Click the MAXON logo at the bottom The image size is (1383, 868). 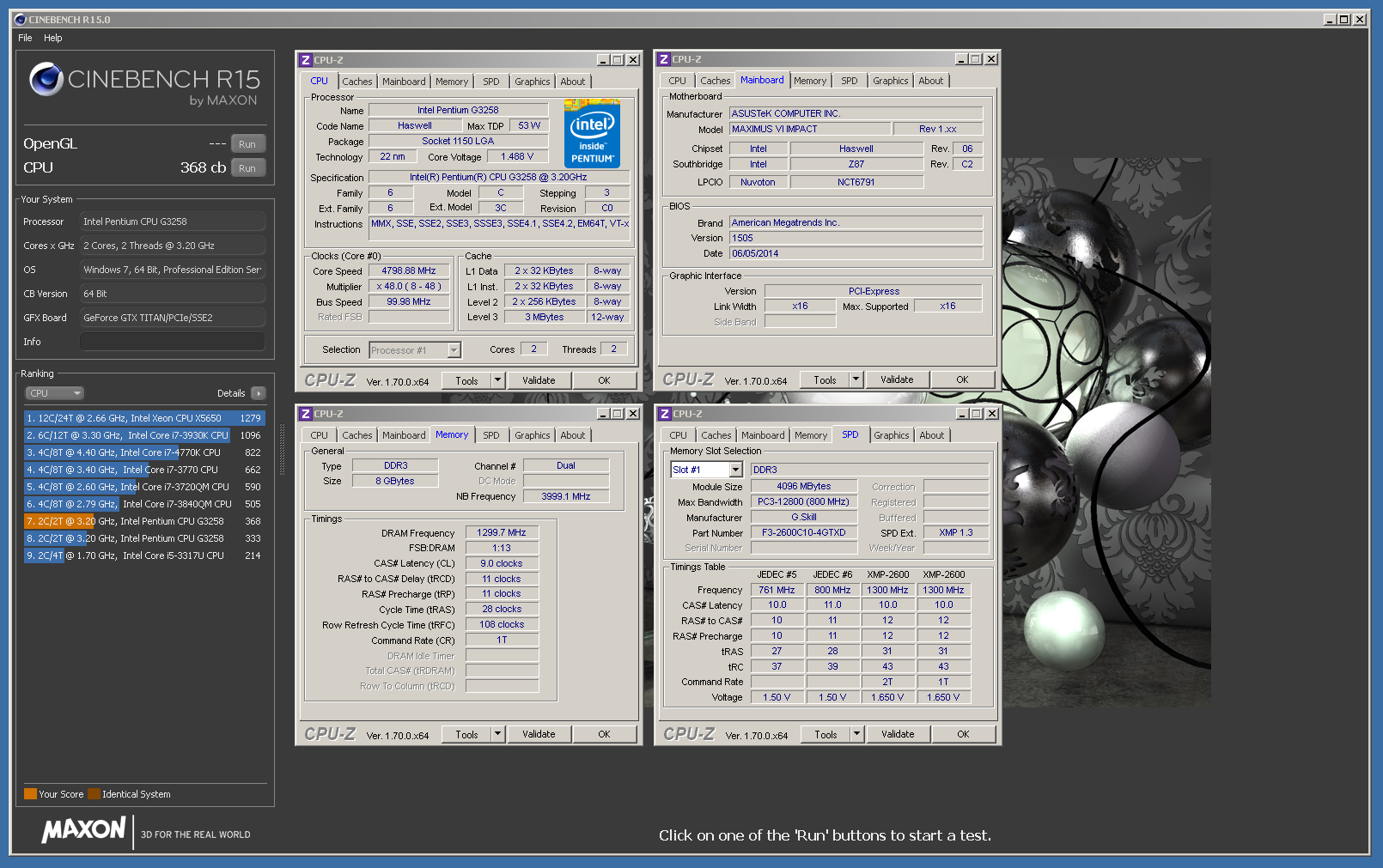(x=84, y=830)
